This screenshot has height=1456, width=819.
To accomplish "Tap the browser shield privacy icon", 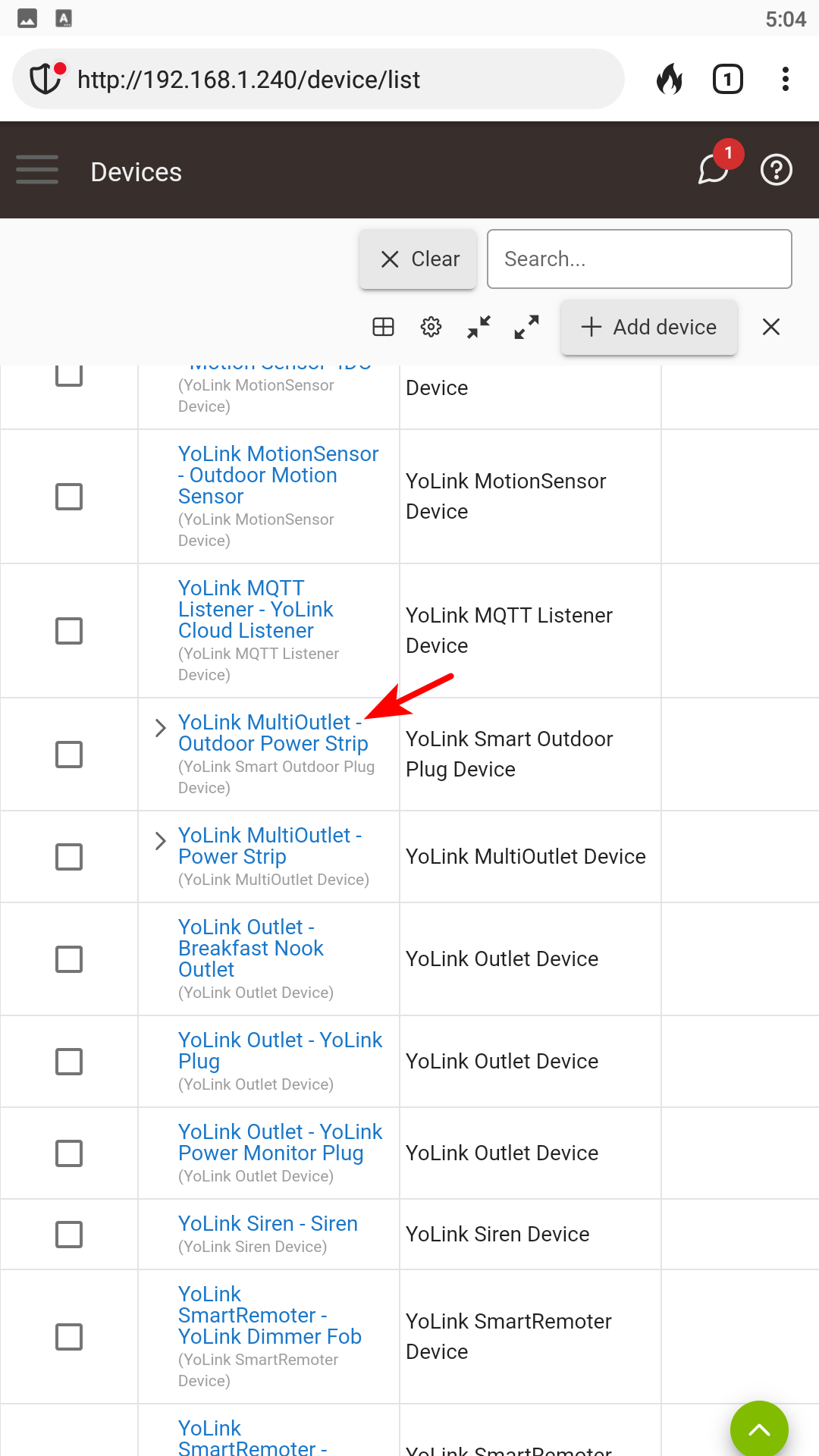I will [x=45, y=79].
